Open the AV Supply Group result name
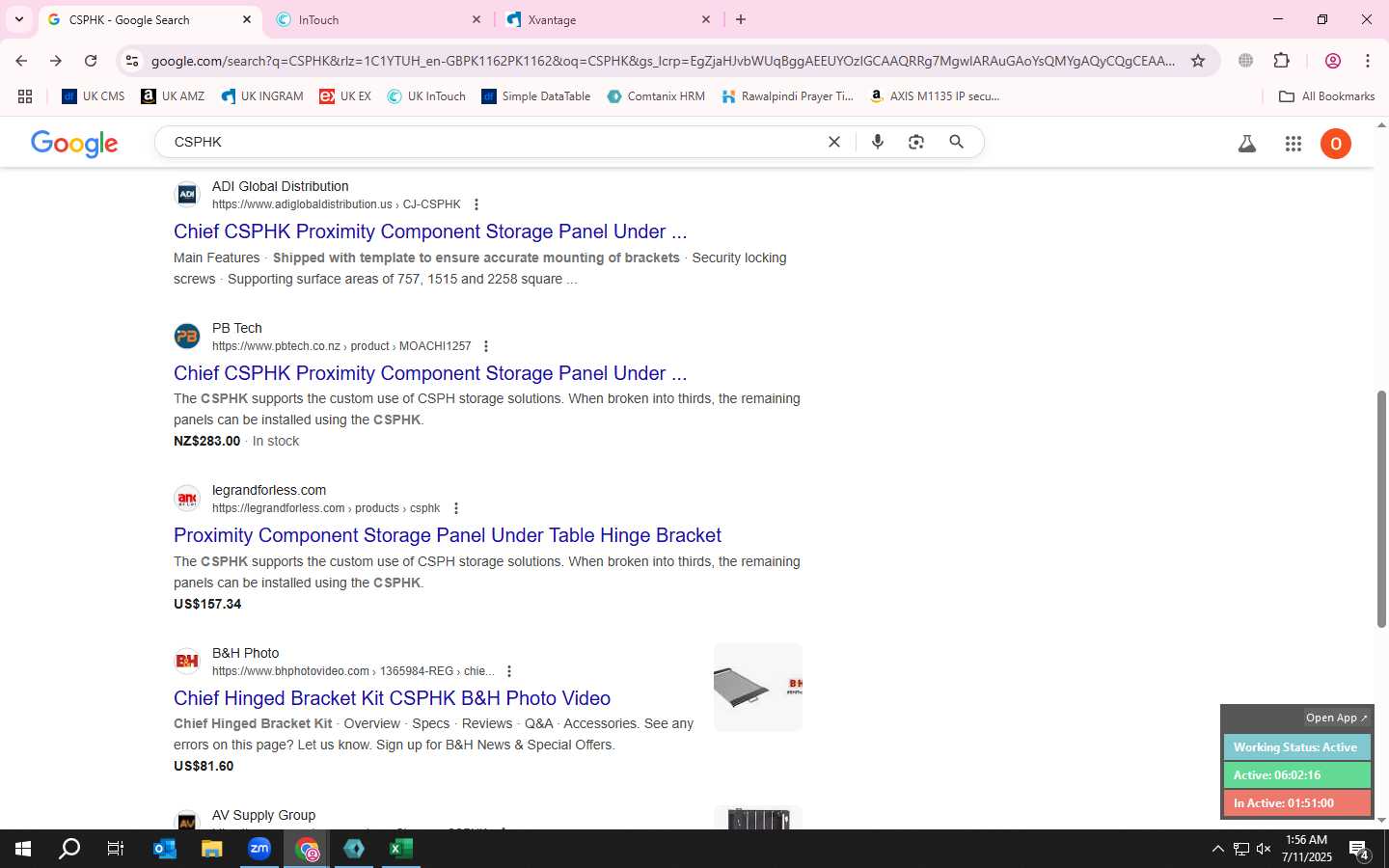This screenshot has height=868, width=1389. [x=263, y=815]
